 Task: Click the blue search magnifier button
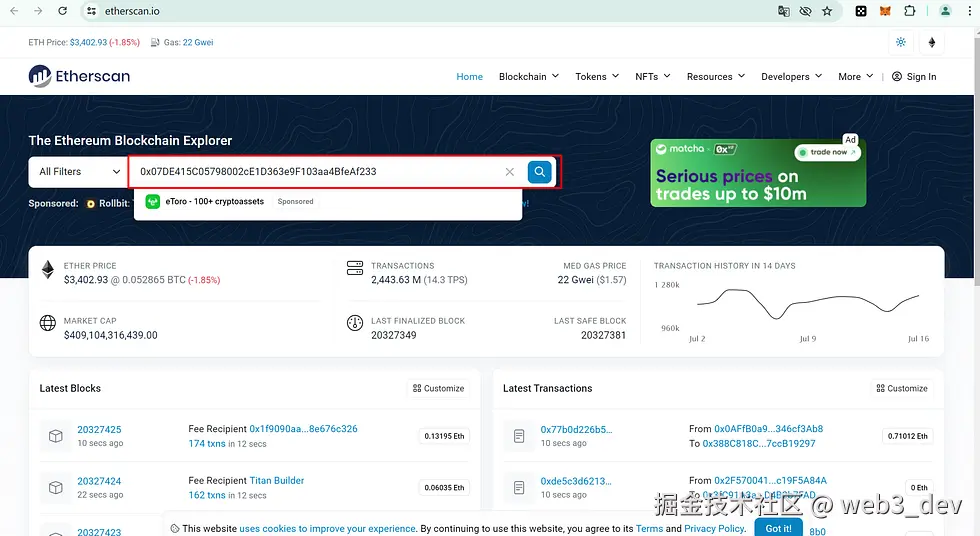[x=539, y=172]
